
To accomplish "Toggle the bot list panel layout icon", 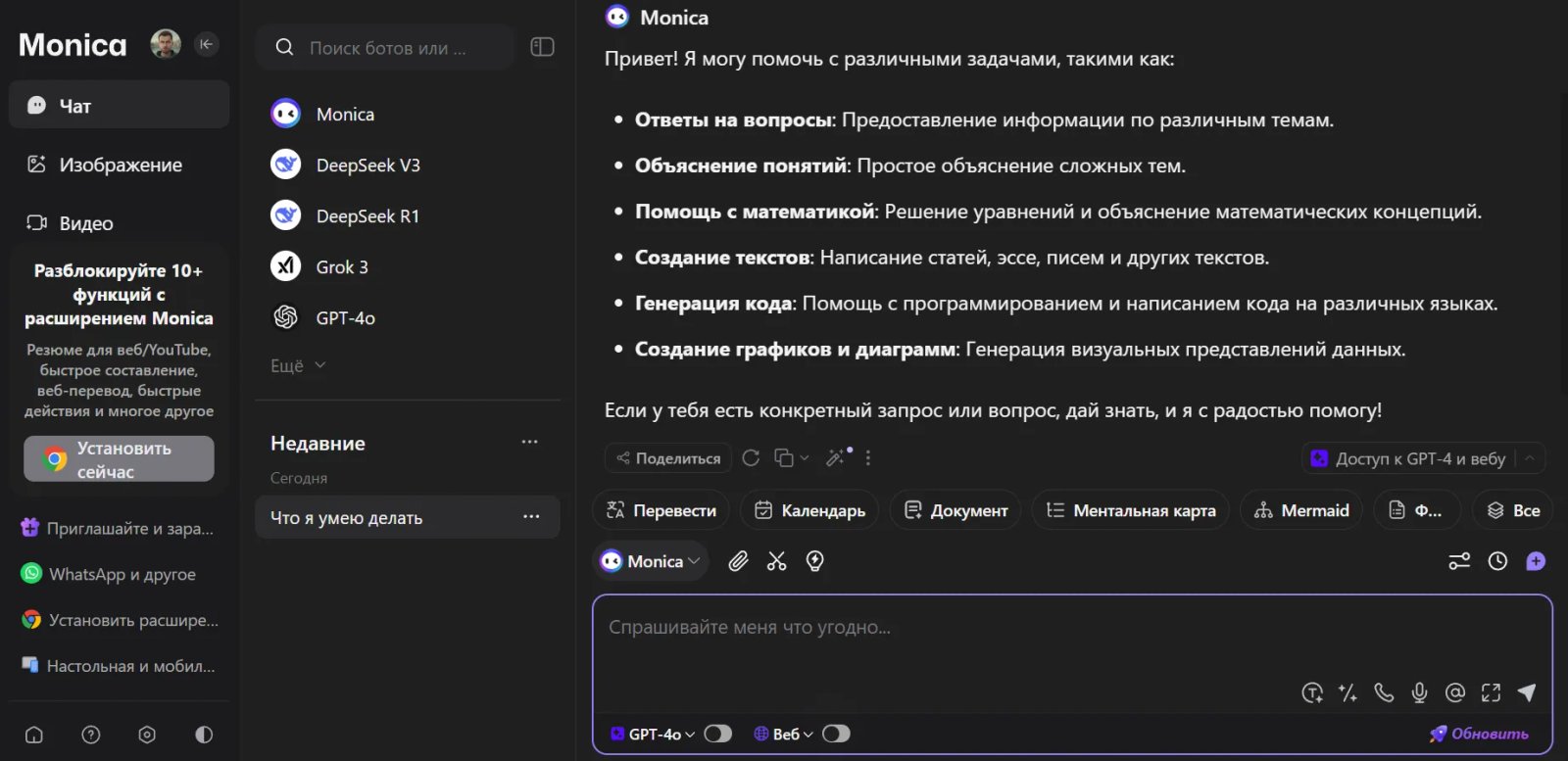I will [x=542, y=47].
